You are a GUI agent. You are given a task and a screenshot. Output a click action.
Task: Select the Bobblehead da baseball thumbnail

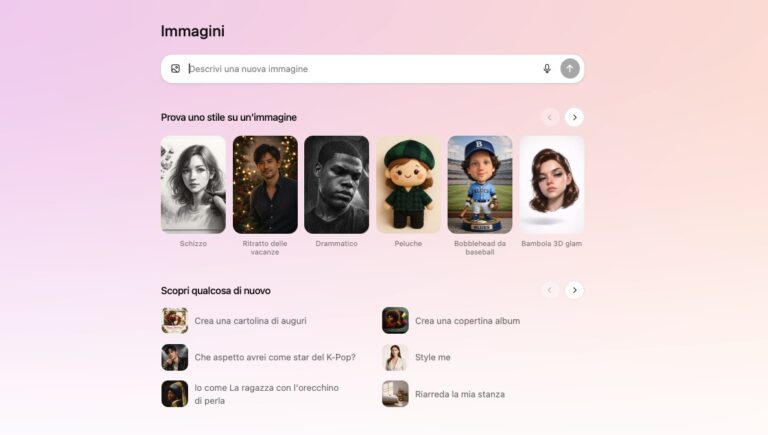480,185
